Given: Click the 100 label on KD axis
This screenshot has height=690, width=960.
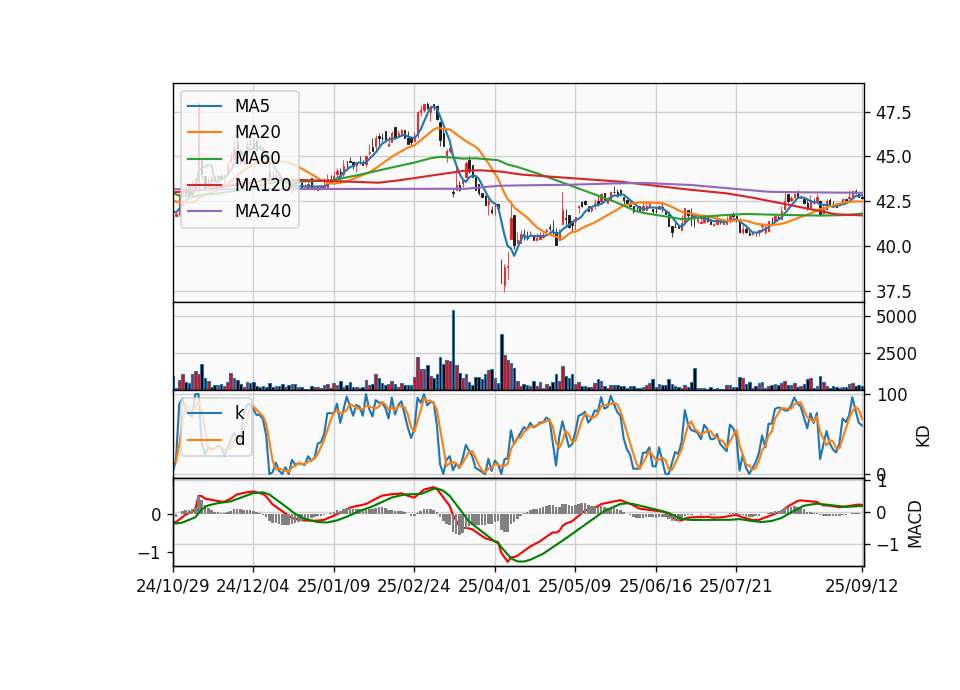Looking at the screenshot, I should (x=892, y=395).
